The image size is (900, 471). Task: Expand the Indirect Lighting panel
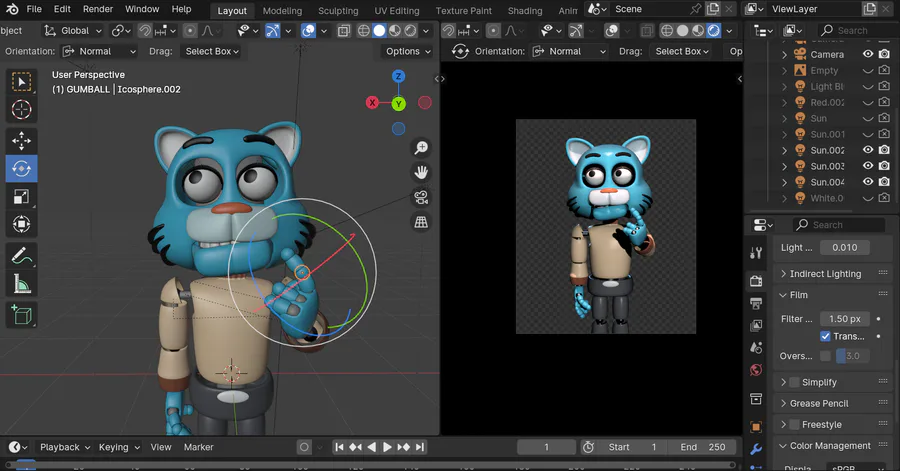pos(825,274)
